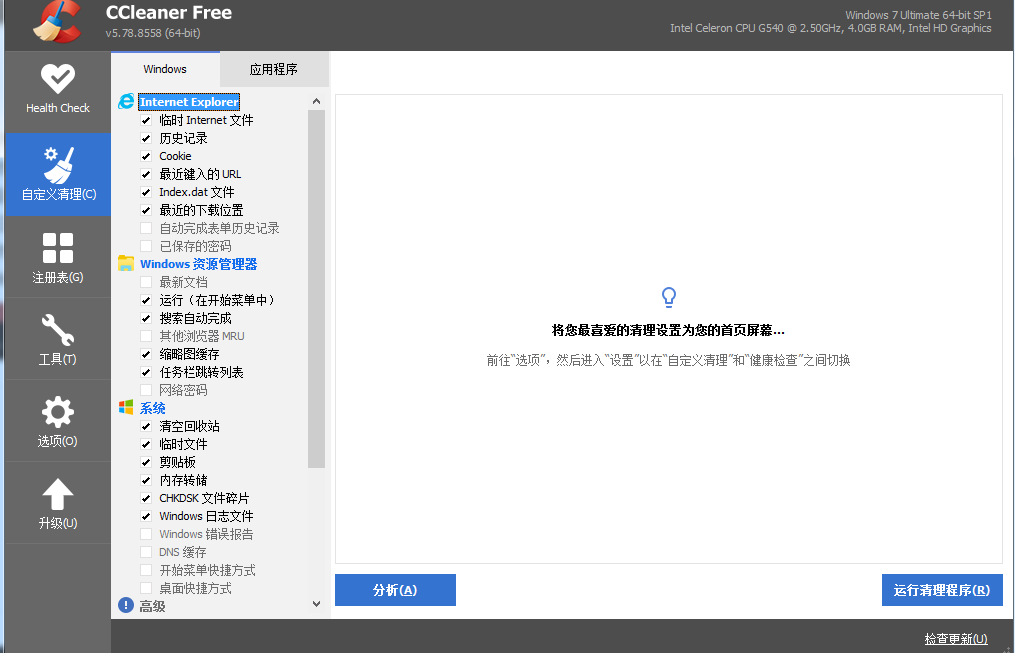This screenshot has height=653, width=1015.
Task: Click the Internet Explorer section icon
Action: pyautogui.click(x=126, y=101)
